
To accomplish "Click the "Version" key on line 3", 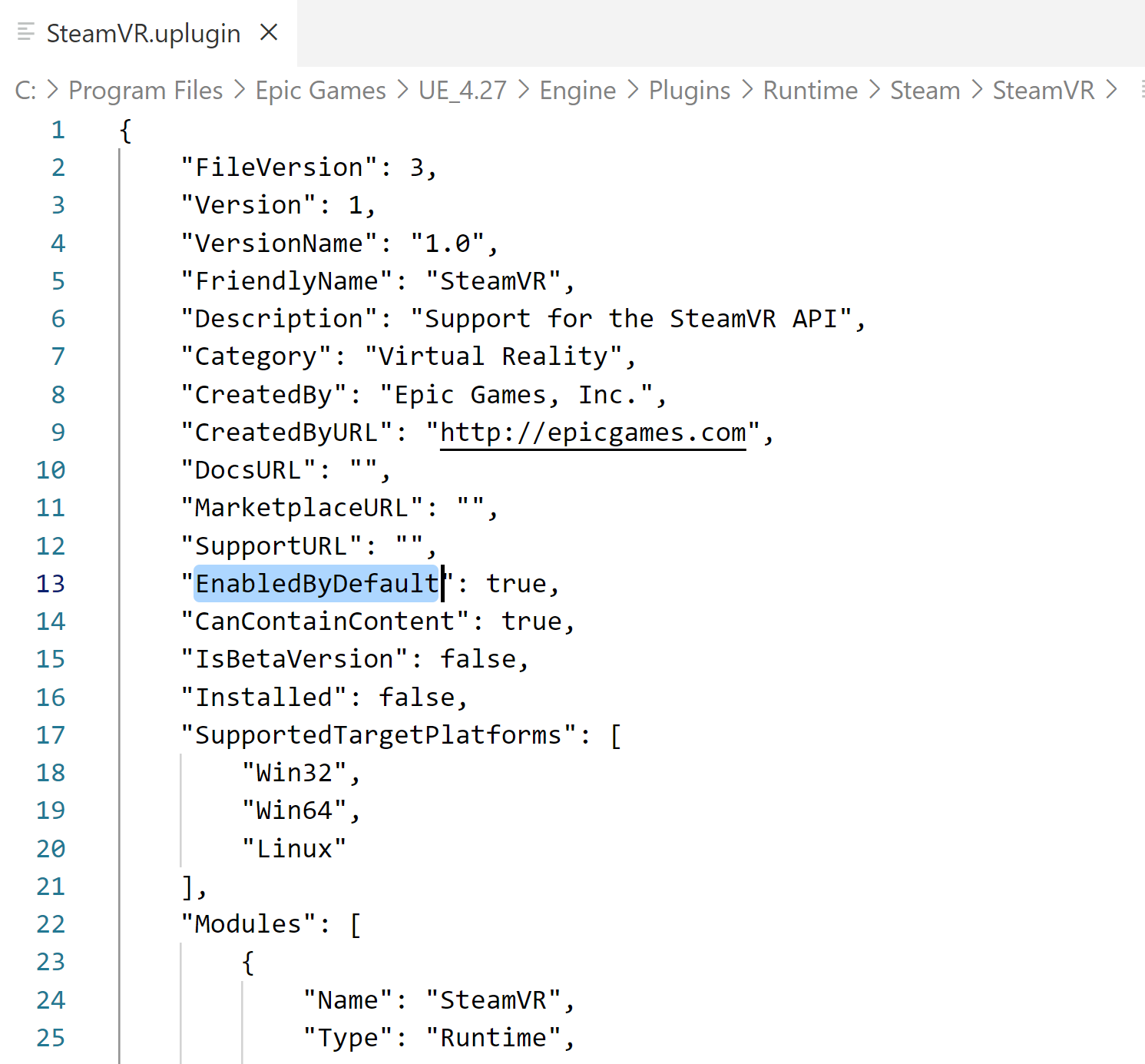I will pyautogui.click(x=248, y=205).
